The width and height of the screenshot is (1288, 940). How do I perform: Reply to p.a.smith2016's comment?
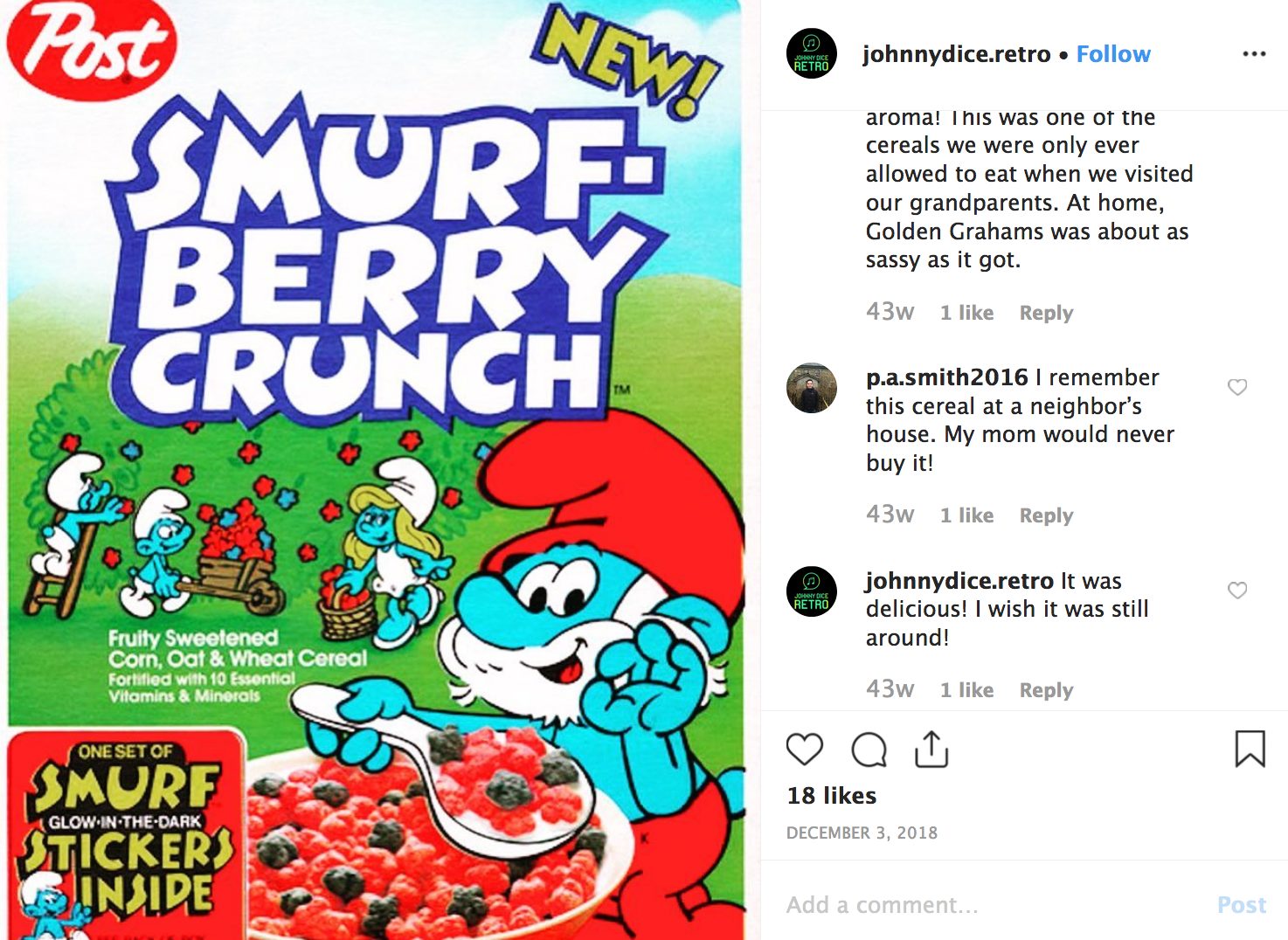(x=1046, y=515)
